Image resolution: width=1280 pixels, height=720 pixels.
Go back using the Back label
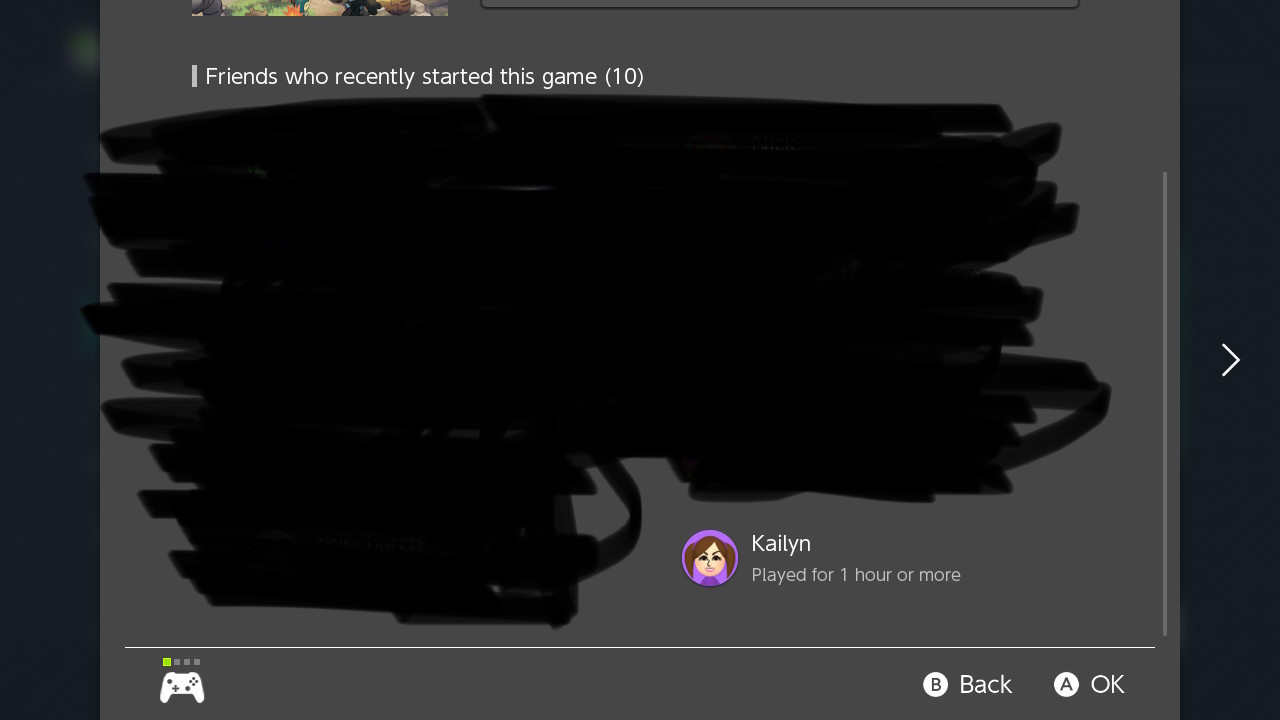point(985,684)
